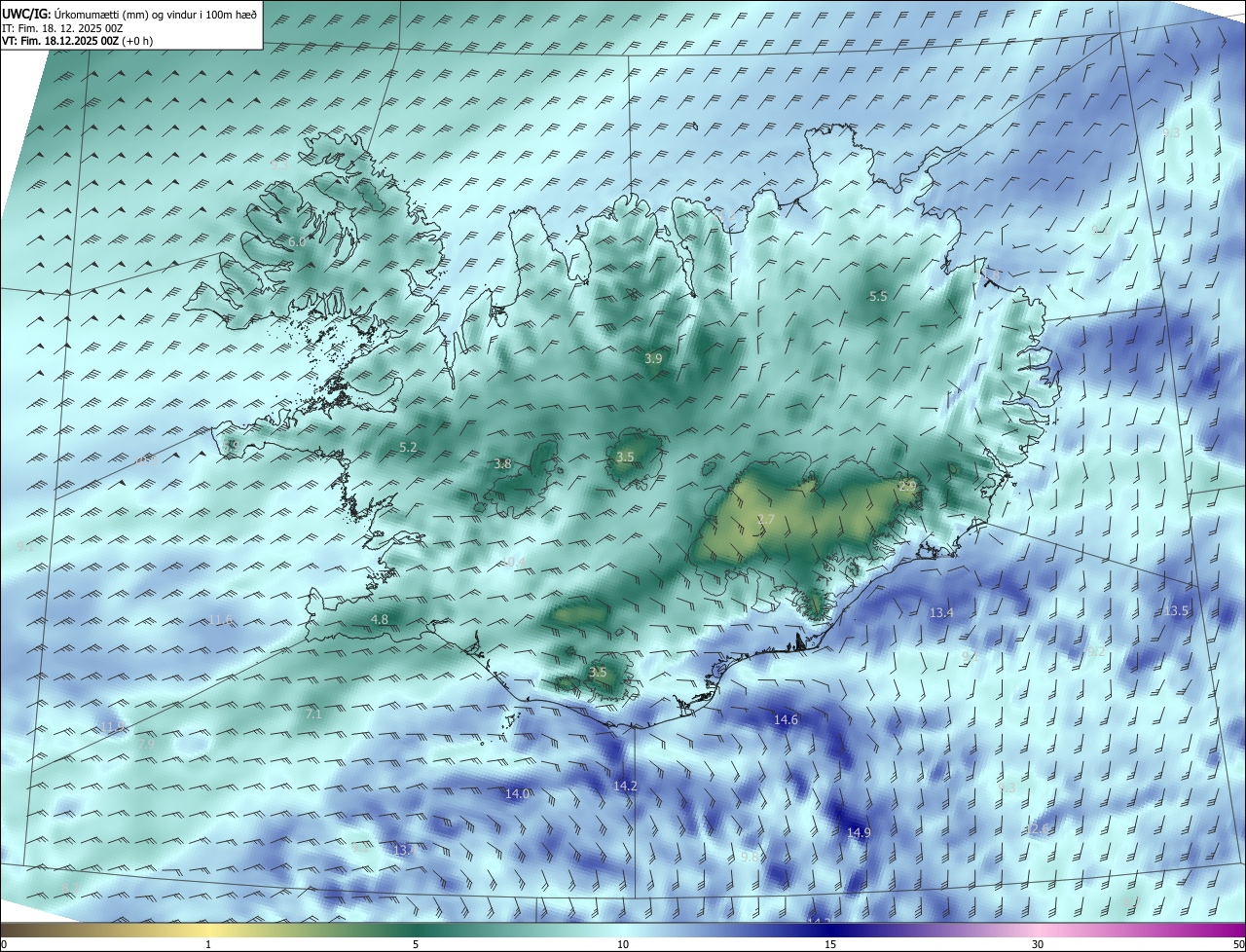Click the 5.2 value label on the map
This screenshot has width=1246, height=952.
pyautogui.click(x=408, y=447)
